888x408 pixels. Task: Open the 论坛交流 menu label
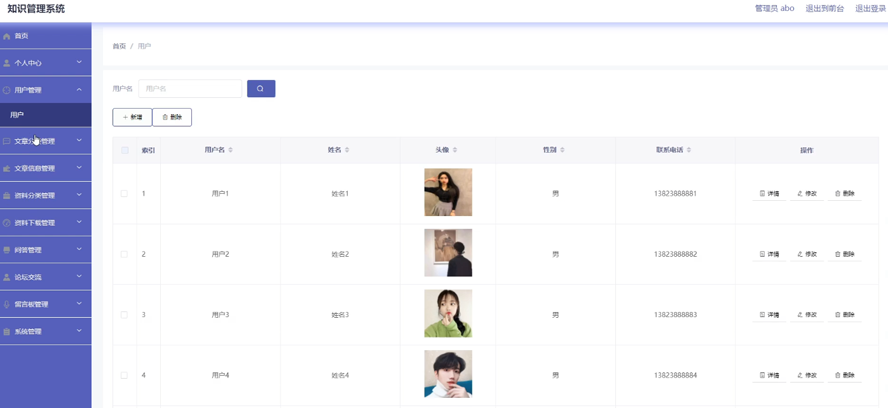click(x=28, y=277)
